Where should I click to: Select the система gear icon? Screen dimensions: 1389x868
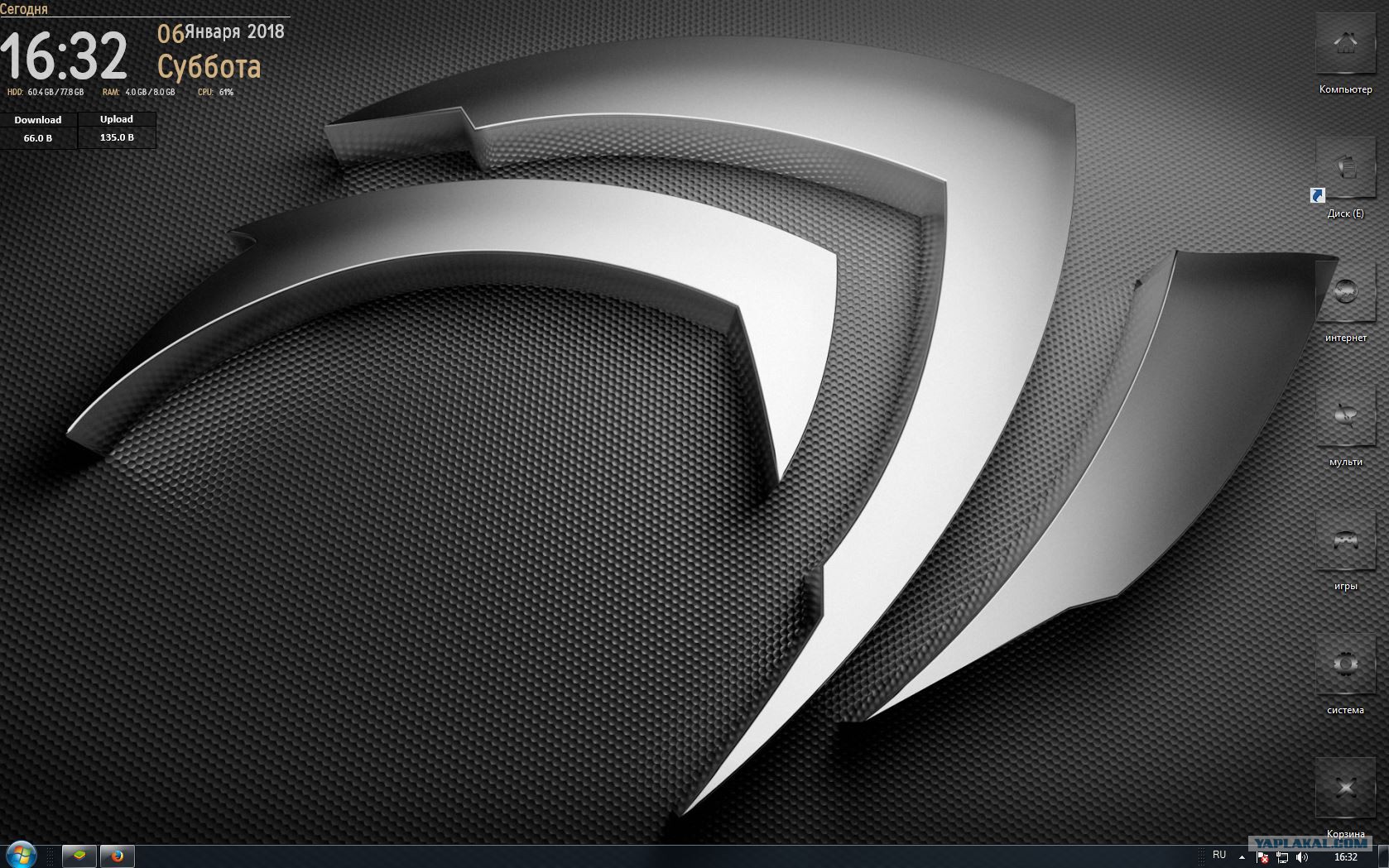(x=1345, y=664)
